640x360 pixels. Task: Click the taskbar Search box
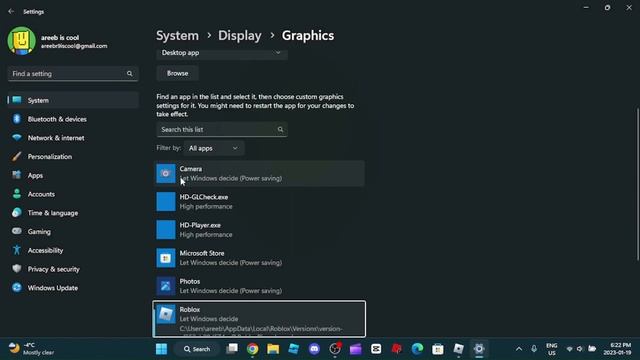(197, 349)
